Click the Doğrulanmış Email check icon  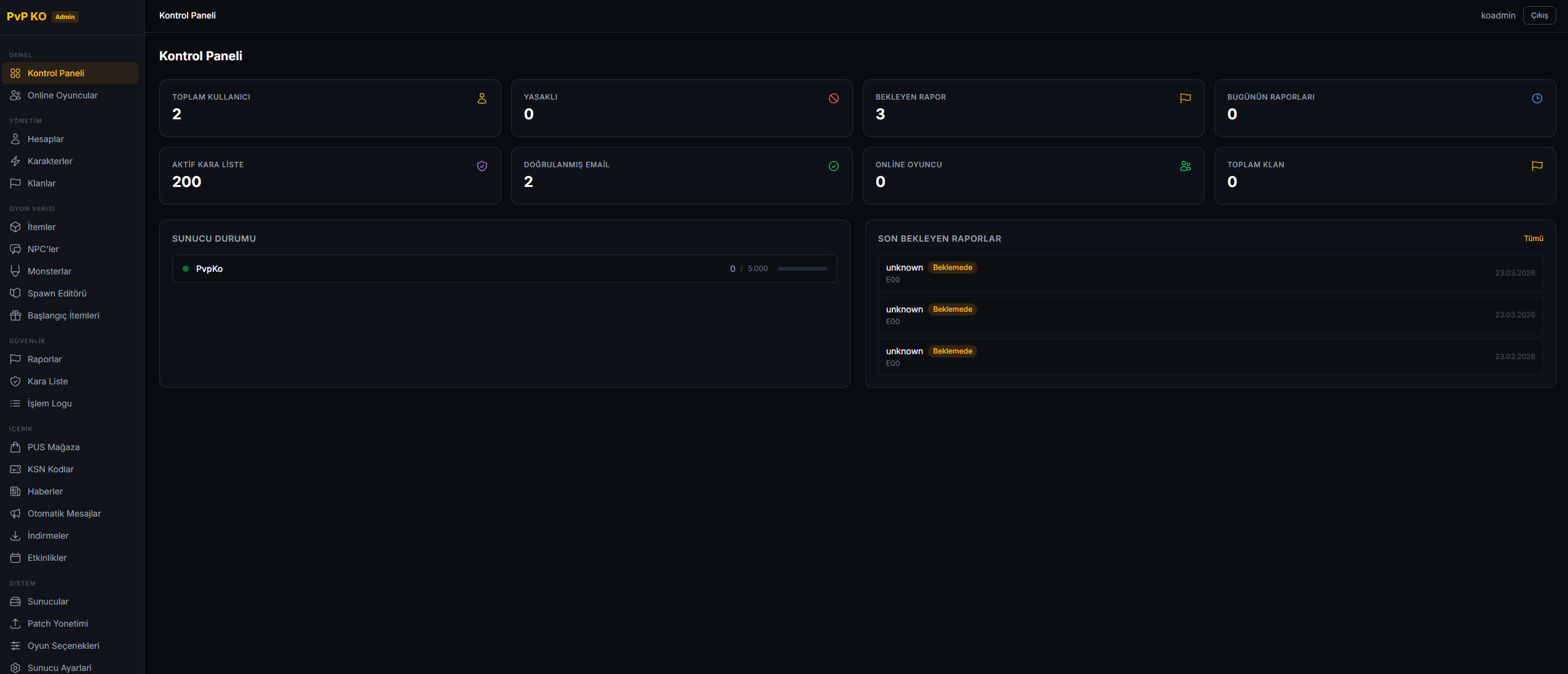click(x=834, y=166)
